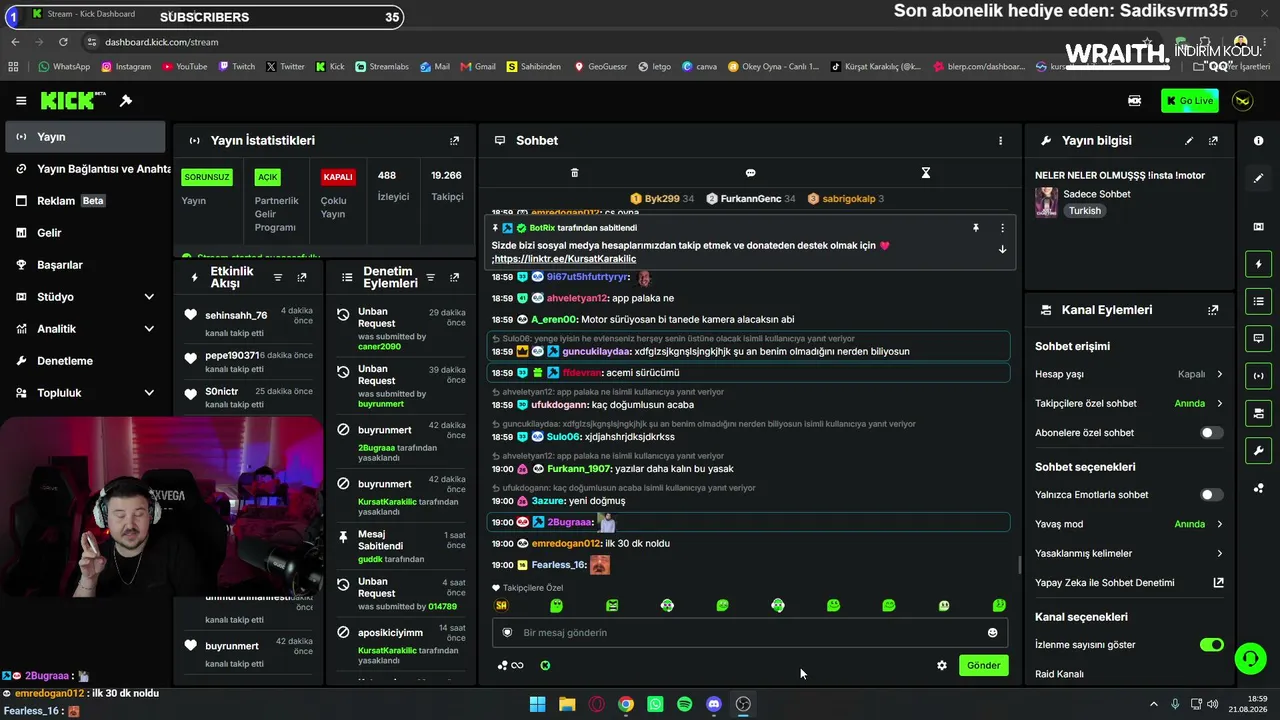Open Takipçilere özel sohbet options chevron

(x=1219, y=404)
